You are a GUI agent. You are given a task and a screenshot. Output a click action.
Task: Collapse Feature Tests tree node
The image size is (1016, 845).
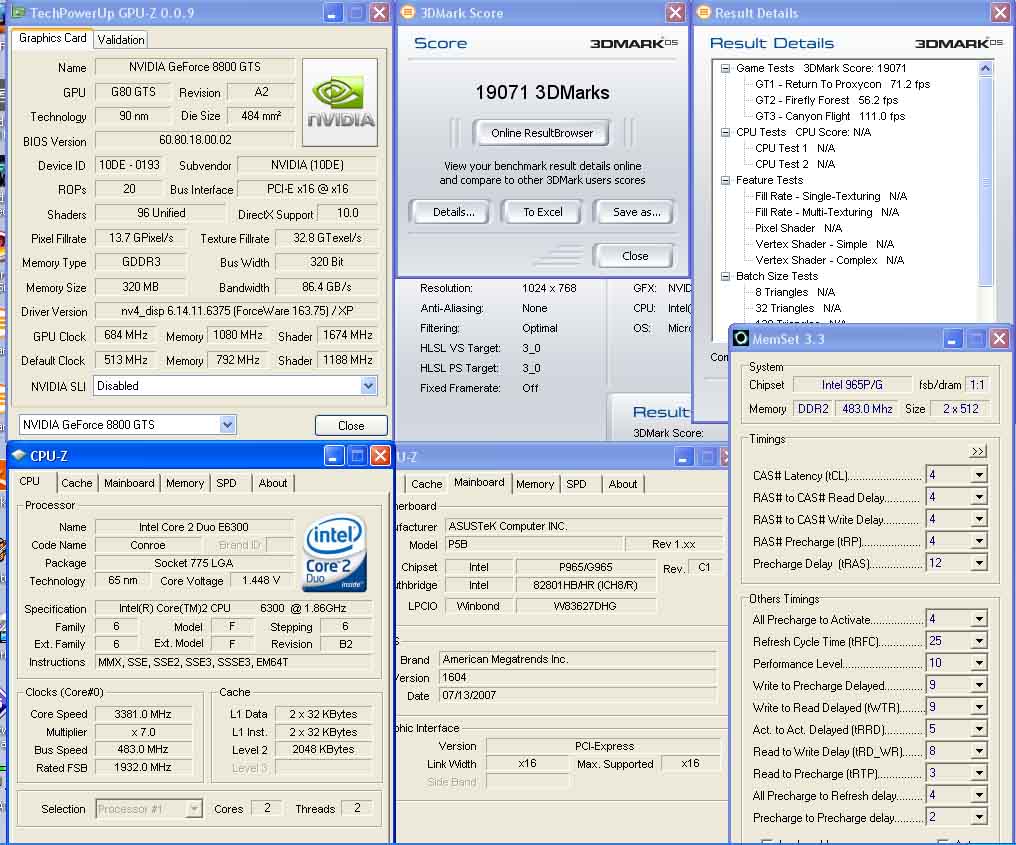(x=726, y=180)
